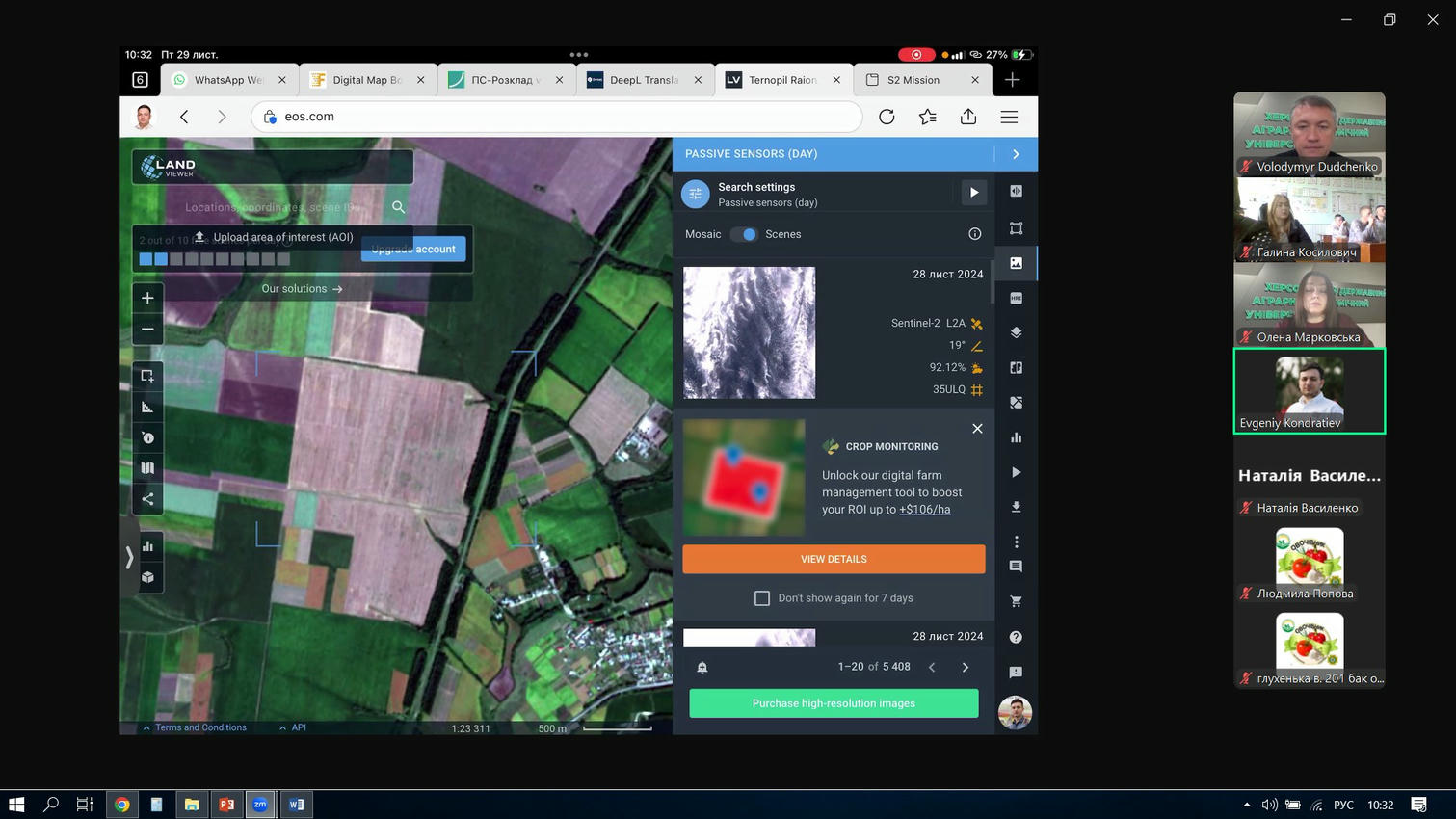This screenshot has width=1456, height=819.
Task: Open the layers icon in right sidebar
Action: coord(1016,332)
